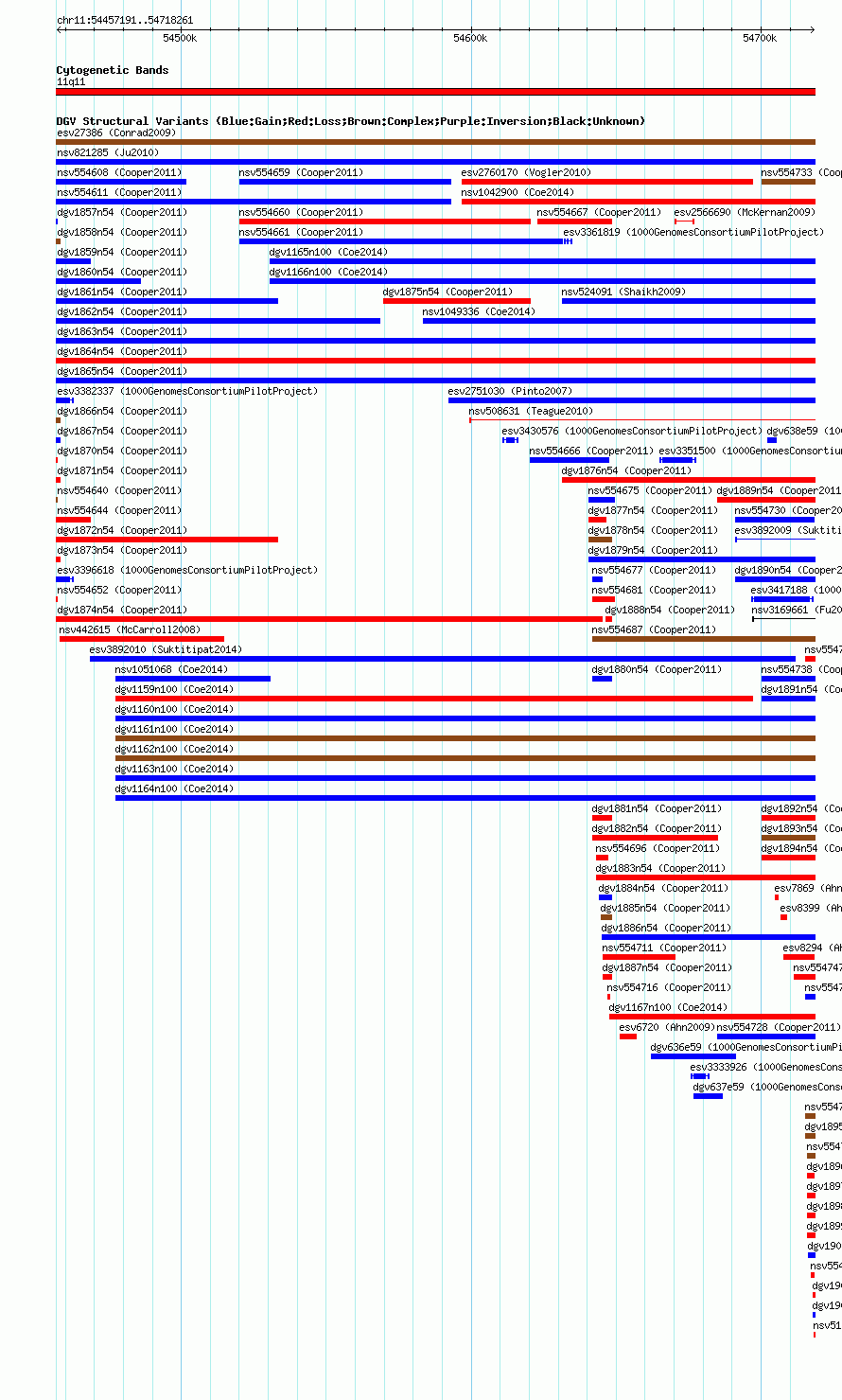
Task: Click dgv1857n54 (Cooper2011) label
Action: coord(122,212)
